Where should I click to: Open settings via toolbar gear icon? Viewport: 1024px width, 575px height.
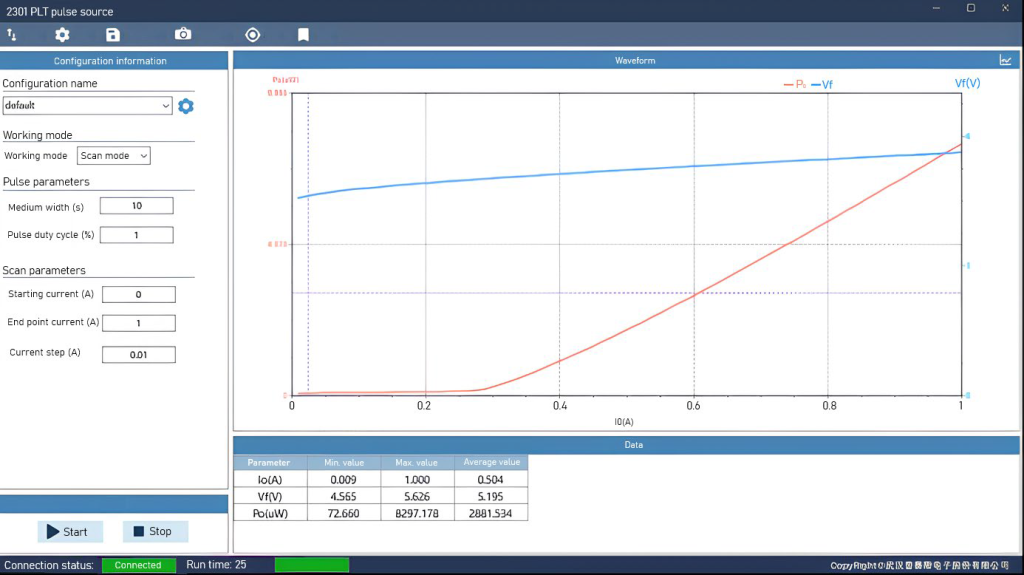pos(62,35)
